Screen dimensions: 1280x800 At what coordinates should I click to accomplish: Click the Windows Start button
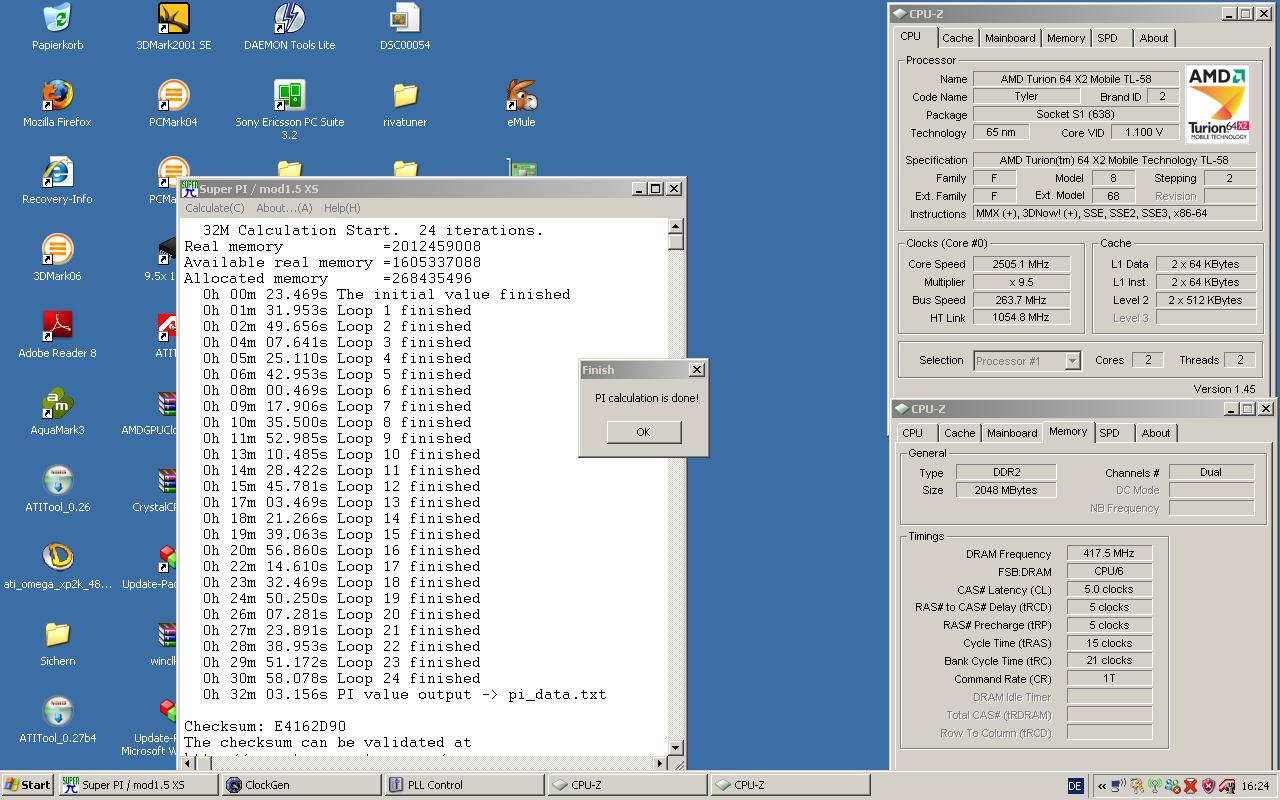pyautogui.click(x=27, y=785)
